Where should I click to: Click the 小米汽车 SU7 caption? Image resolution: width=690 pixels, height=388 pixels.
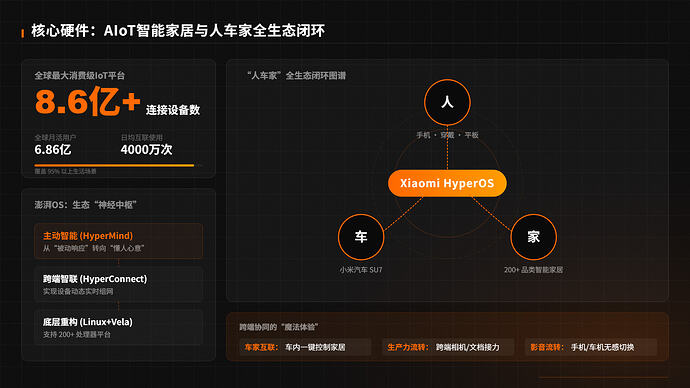(361, 270)
